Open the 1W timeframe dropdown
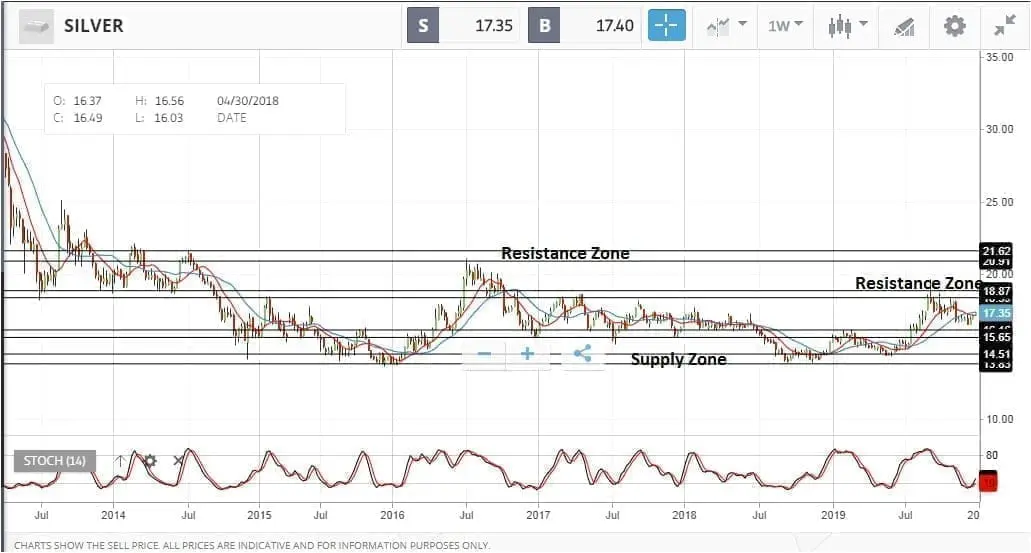This screenshot has width=1031, height=553. pos(786,26)
